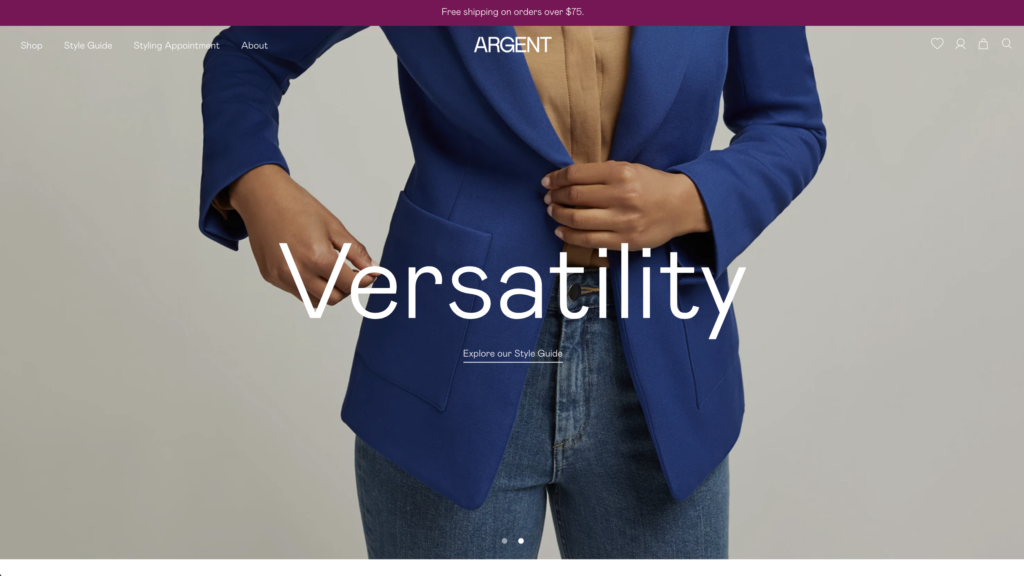Select the second carousel slide dot
Image resolution: width=1024 pixels, height=576 pixels.
[520, 541]
